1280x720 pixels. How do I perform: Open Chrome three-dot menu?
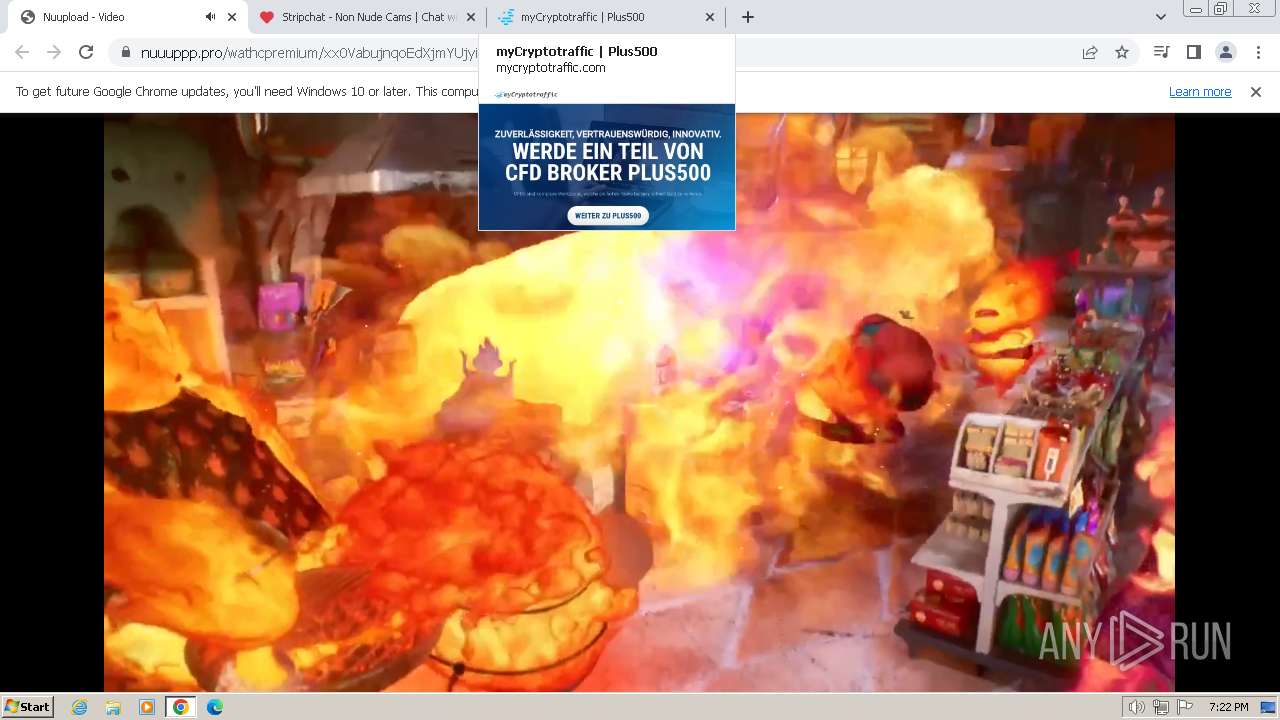tap(1258, 53)
